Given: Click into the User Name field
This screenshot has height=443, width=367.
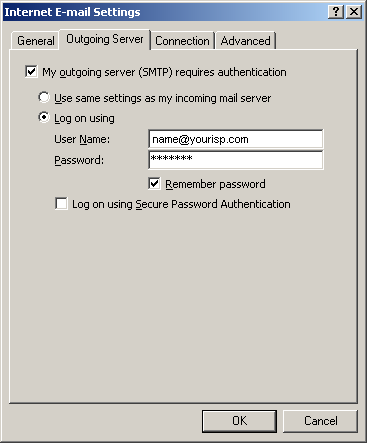Looking at the screenshot, I should coord(236,139).
